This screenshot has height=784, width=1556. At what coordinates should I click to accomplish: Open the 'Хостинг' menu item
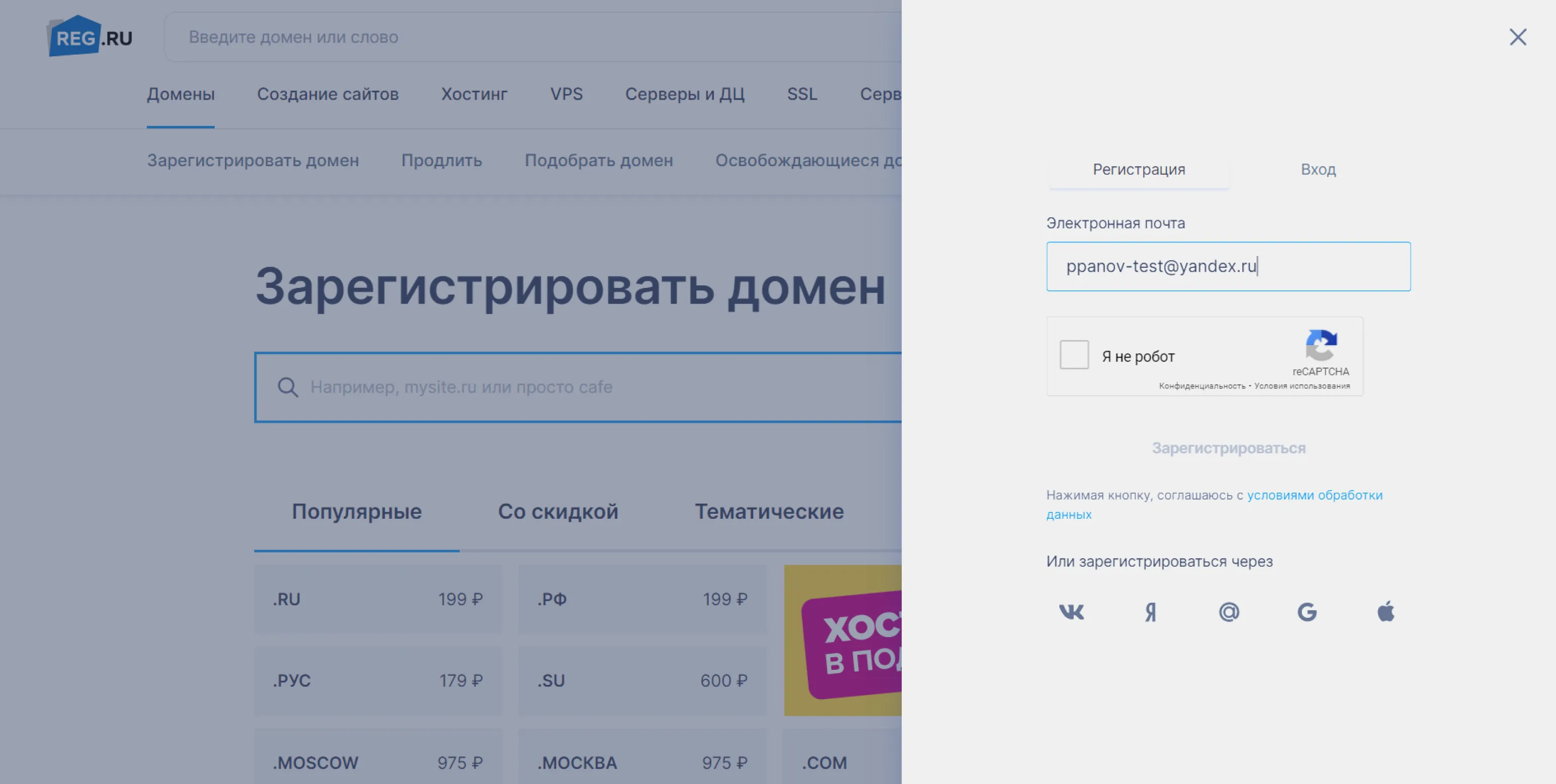474,94
